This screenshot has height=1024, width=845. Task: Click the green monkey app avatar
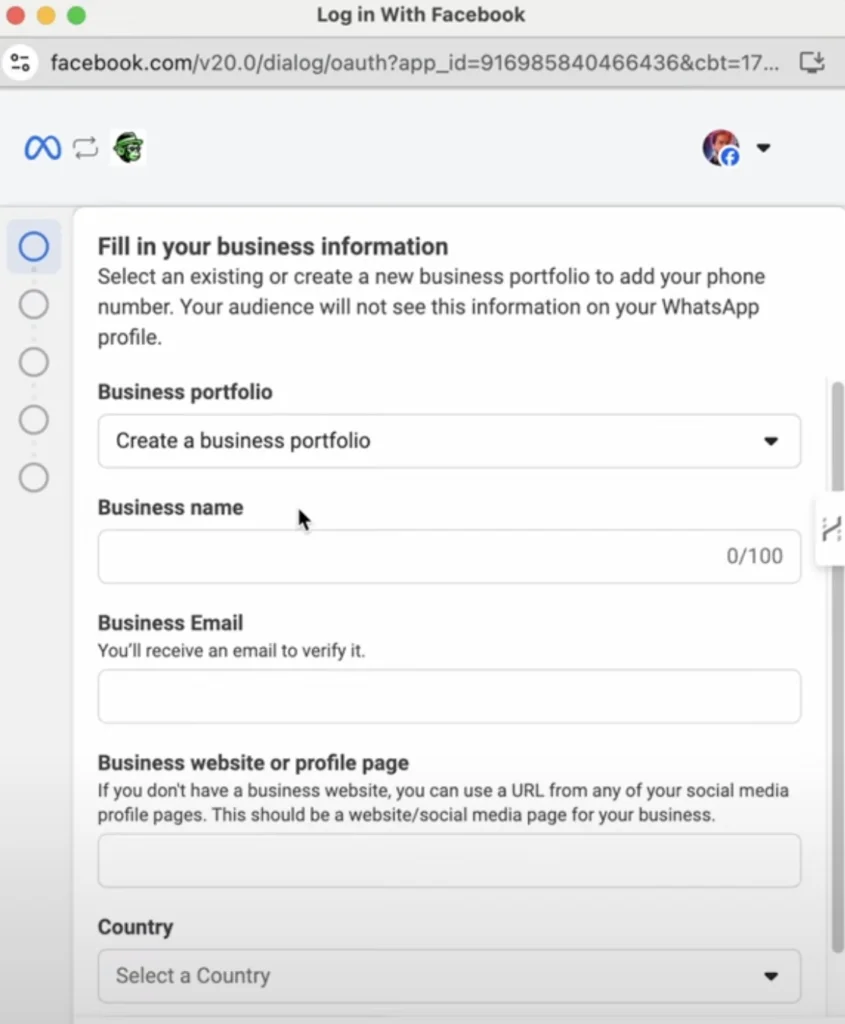(128, 148)
